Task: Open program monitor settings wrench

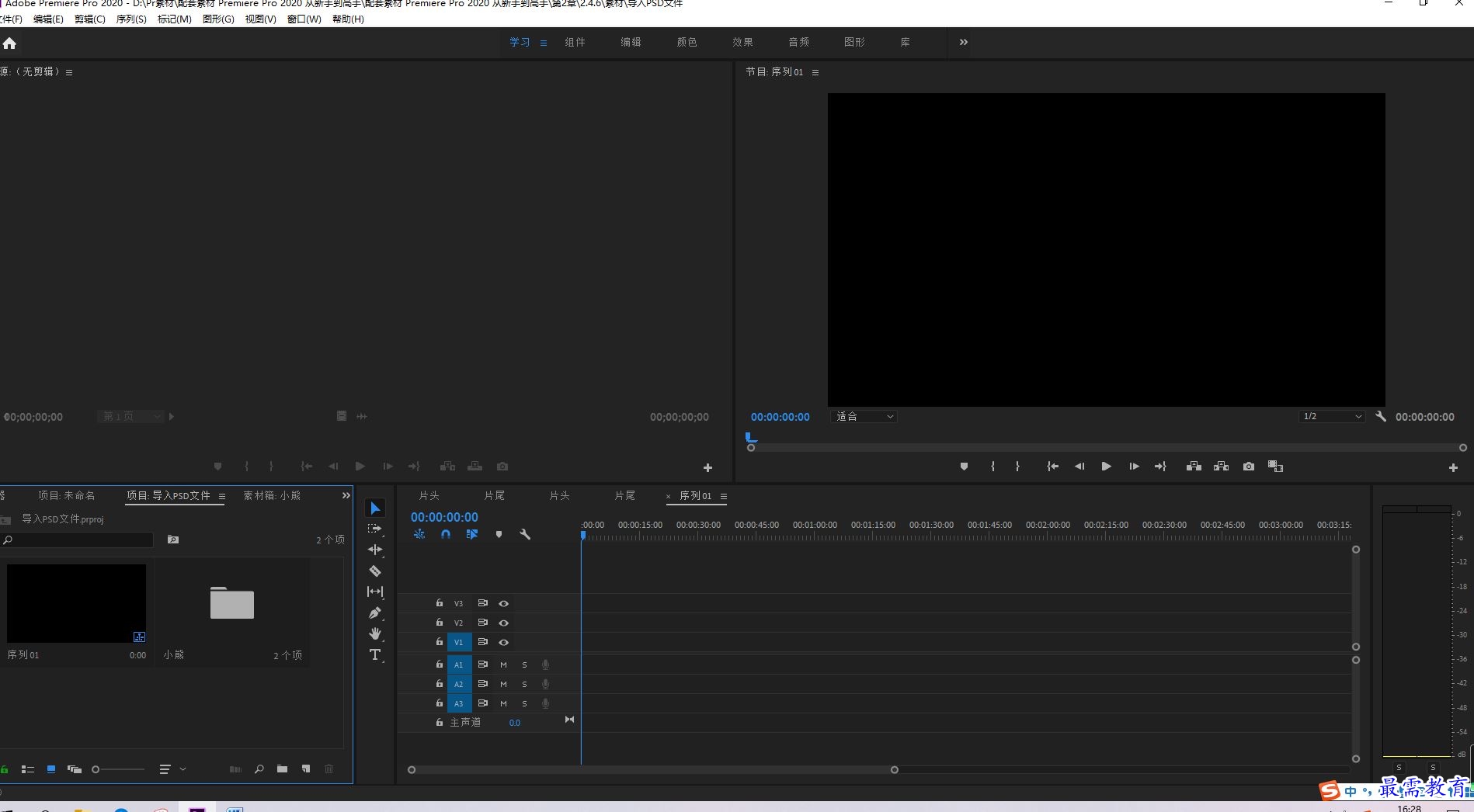Action: click(1381, 416)
